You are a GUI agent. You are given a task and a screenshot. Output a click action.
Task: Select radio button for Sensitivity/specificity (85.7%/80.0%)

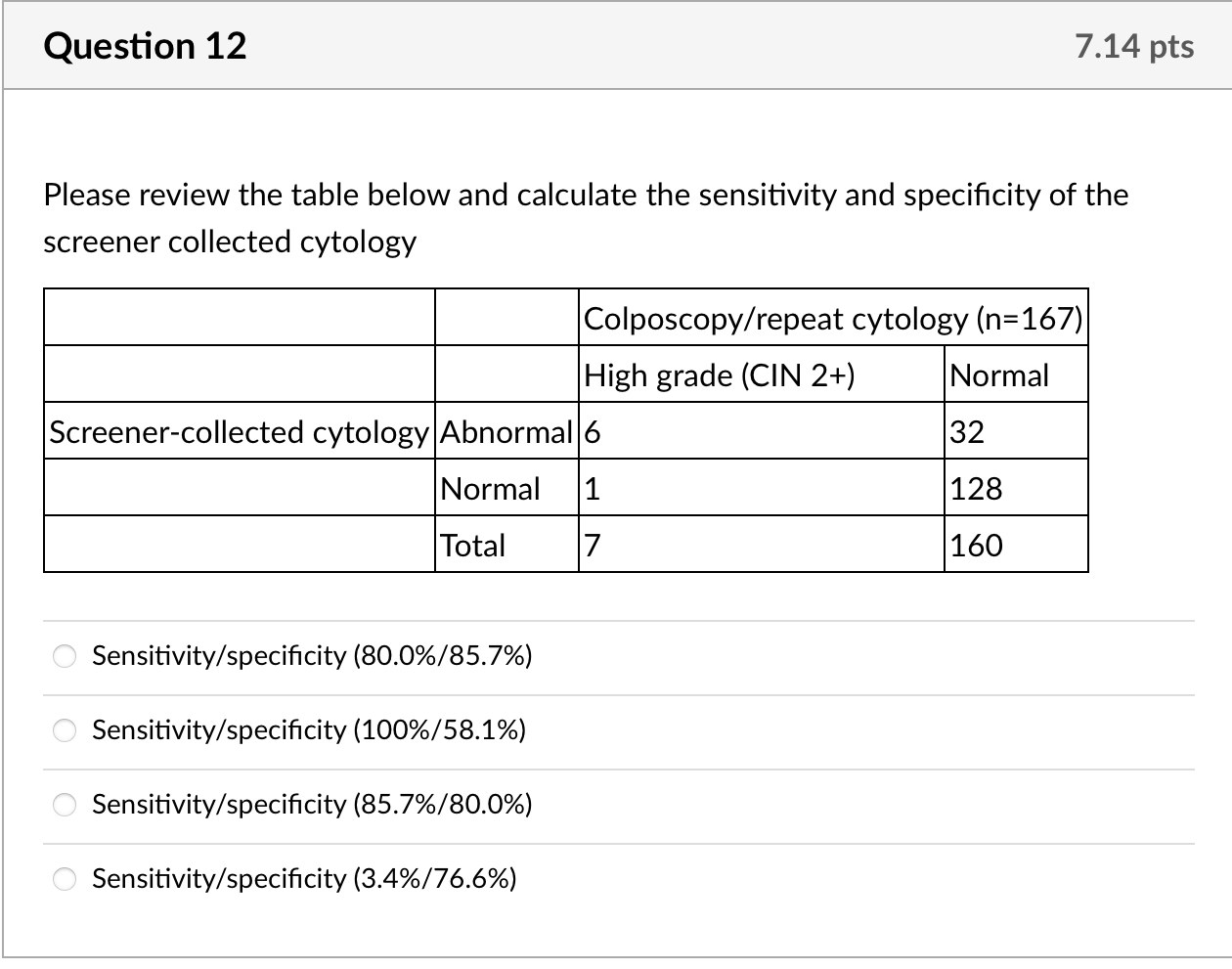pos(64,805)
